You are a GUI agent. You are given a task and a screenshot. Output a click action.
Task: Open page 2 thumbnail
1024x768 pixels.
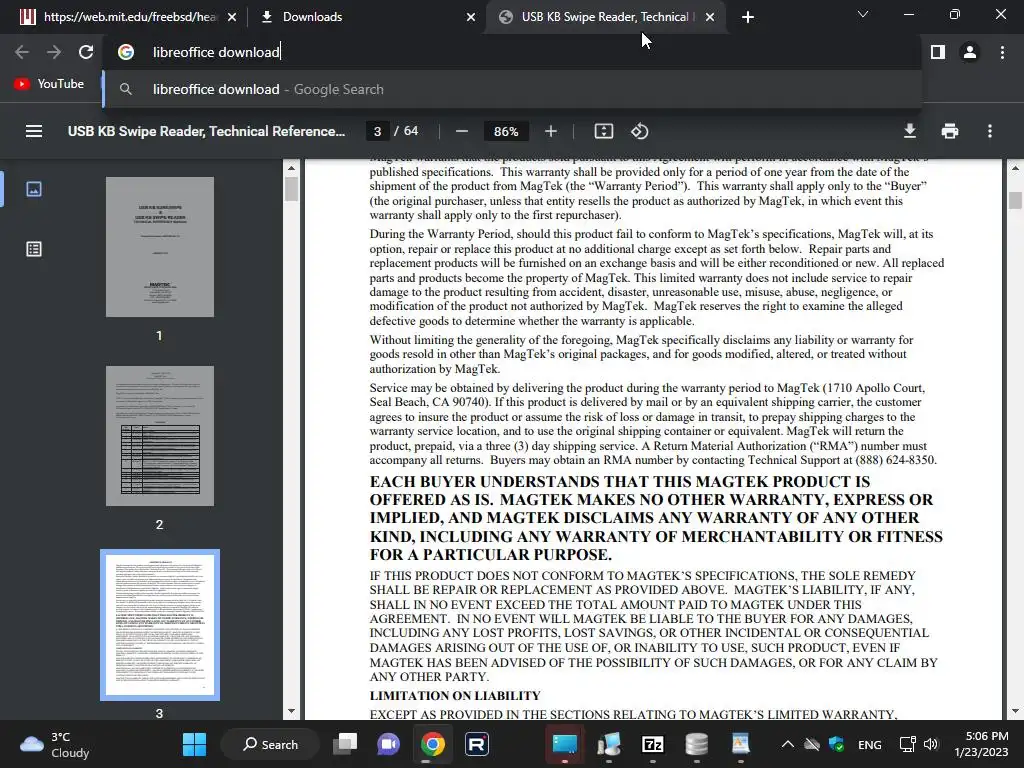[160, 436]
